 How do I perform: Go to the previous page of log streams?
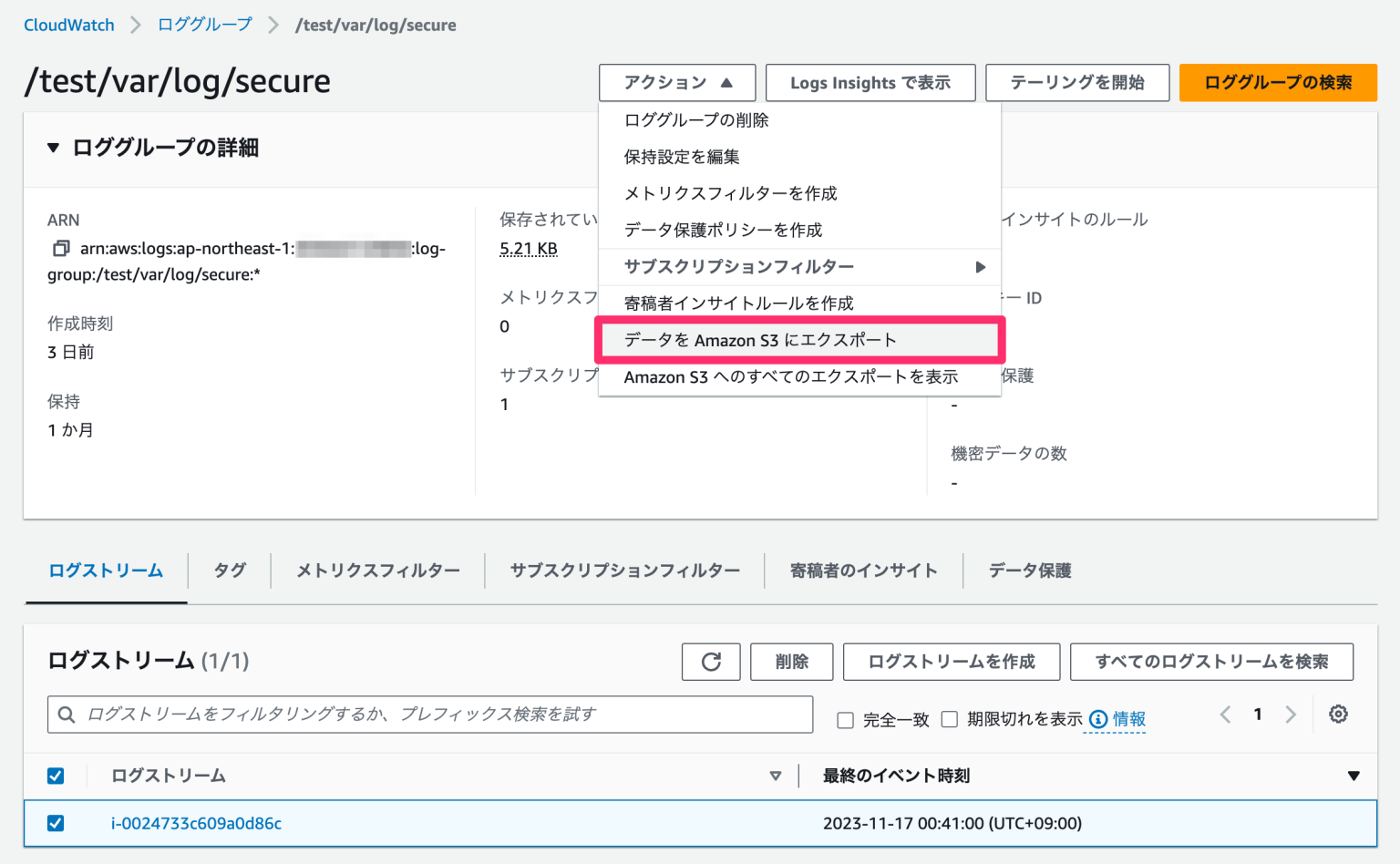pos(1225,715)
